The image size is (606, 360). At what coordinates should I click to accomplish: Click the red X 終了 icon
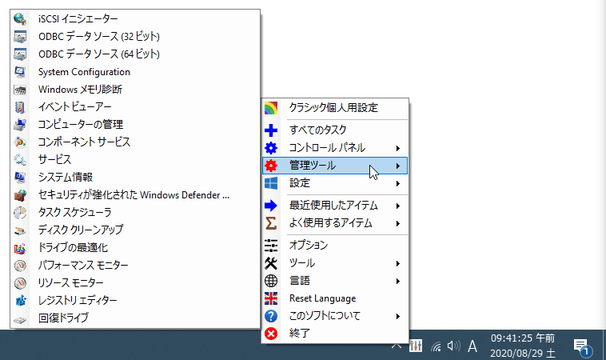coord(271,334)
